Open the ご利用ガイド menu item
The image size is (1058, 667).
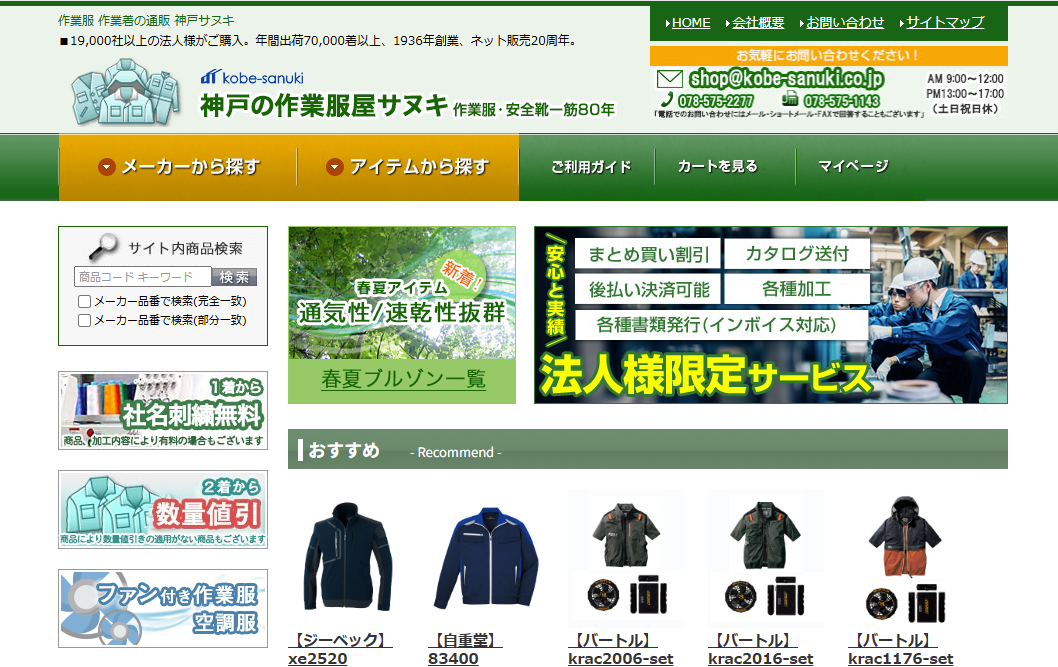click(x=590, y=167)
